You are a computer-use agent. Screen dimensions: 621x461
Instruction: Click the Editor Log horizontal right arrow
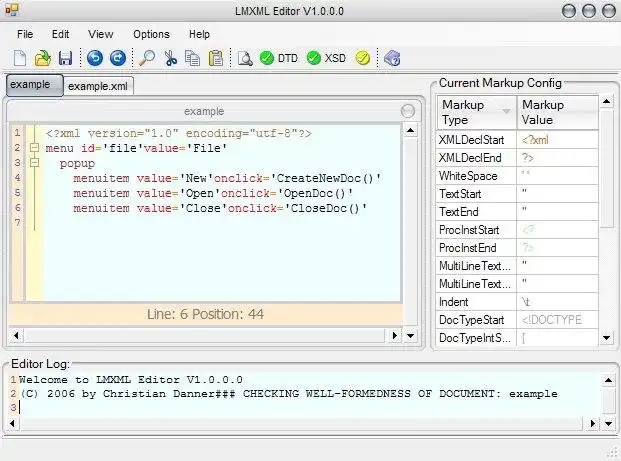(592, 424)
